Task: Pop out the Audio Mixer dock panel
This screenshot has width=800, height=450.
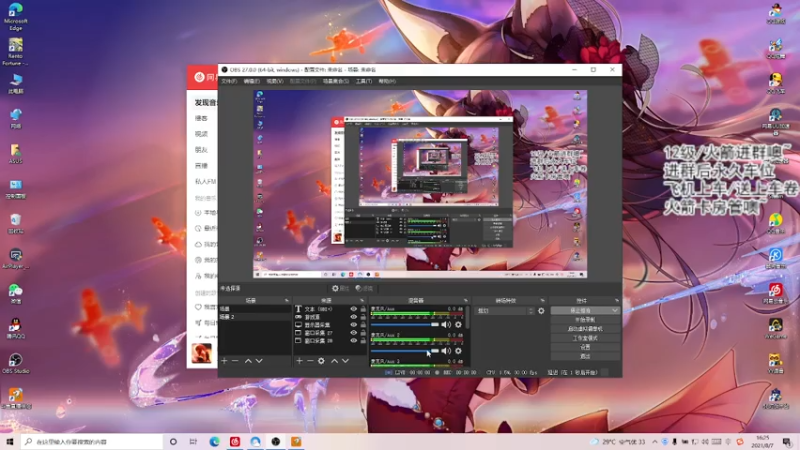Action: (465, 301)
